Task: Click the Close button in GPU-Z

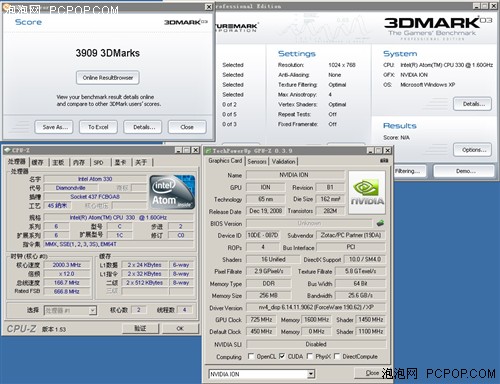Action: [x=371, y=373]
